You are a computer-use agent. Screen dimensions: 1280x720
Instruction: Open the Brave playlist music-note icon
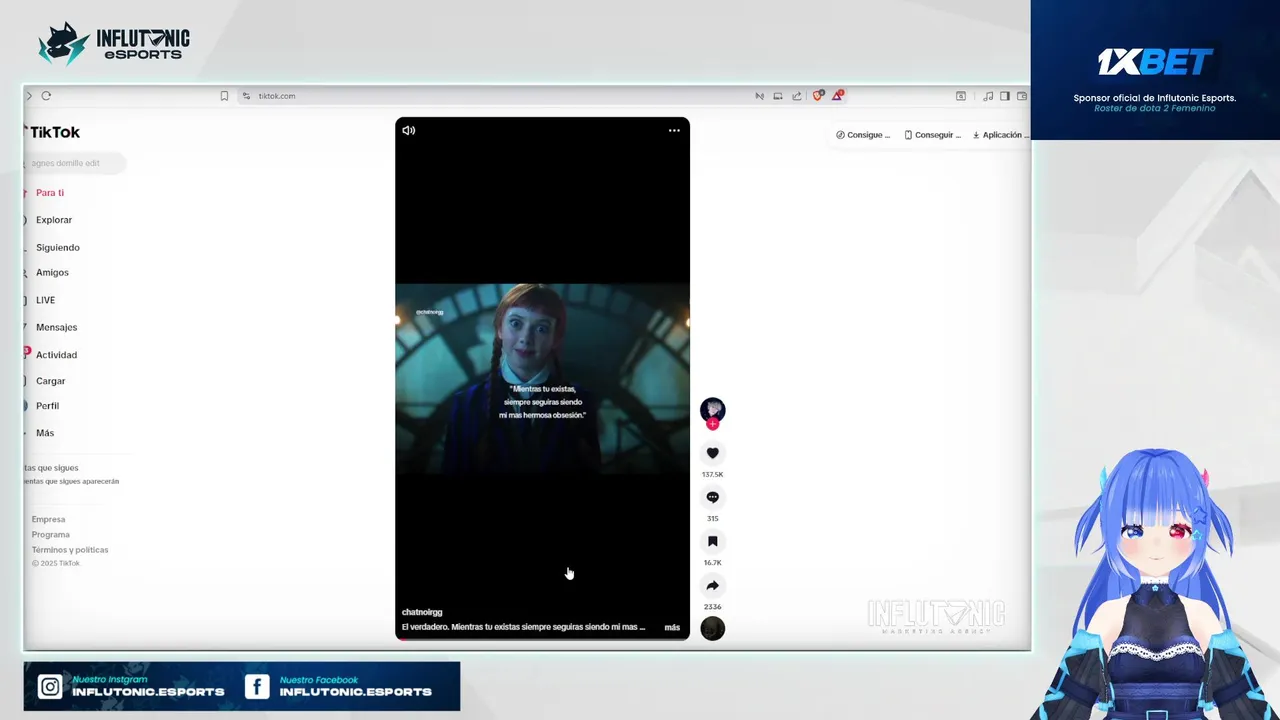pyautogui.click(x=988, y=96)
